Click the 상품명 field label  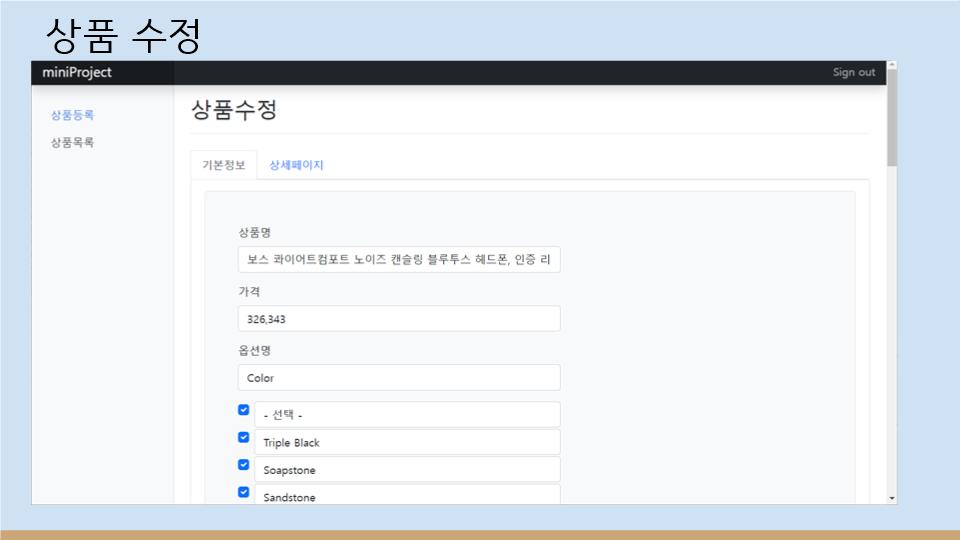[254, 233]
